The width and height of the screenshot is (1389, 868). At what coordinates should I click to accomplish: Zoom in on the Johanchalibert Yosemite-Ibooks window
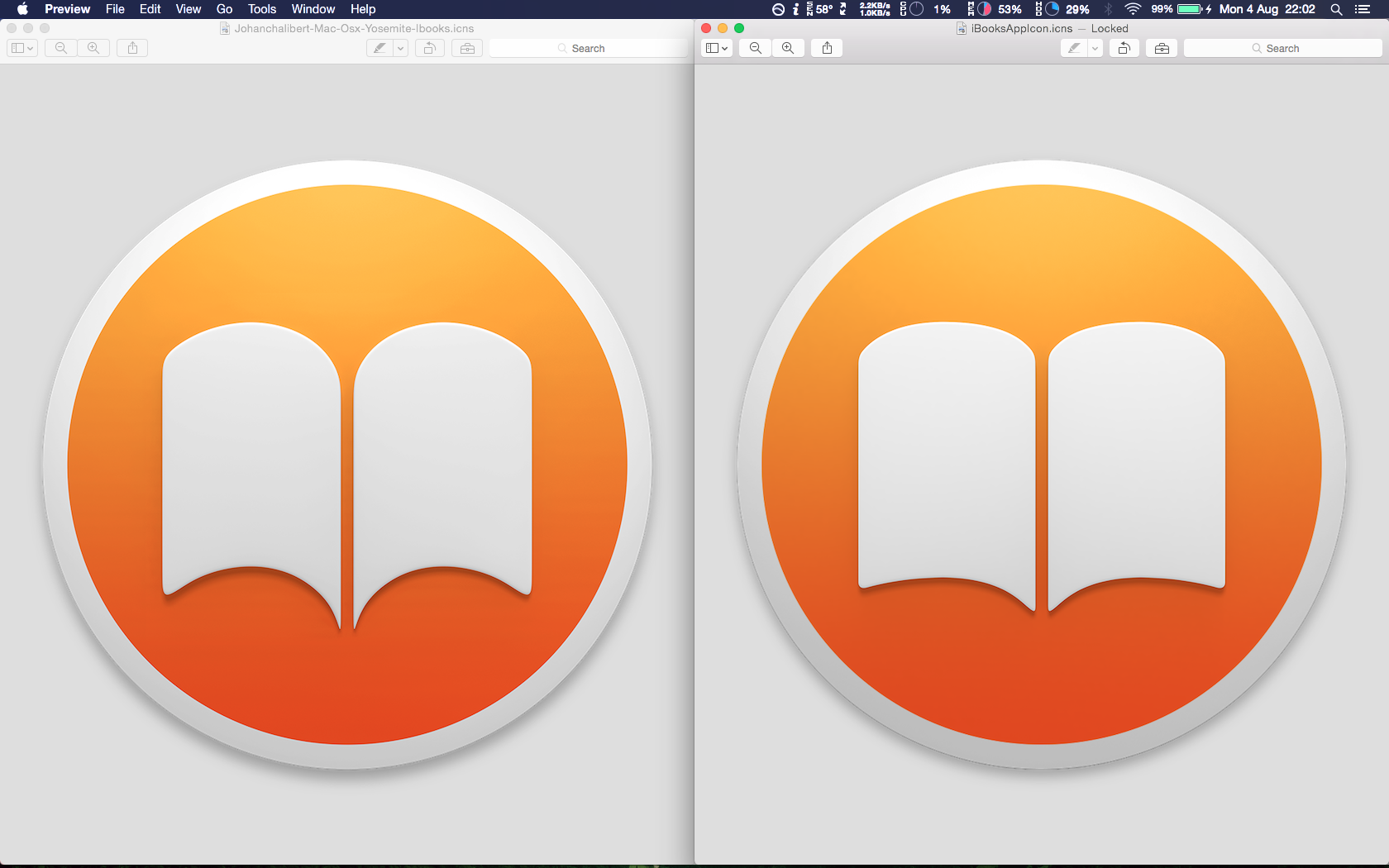[93, 48]
